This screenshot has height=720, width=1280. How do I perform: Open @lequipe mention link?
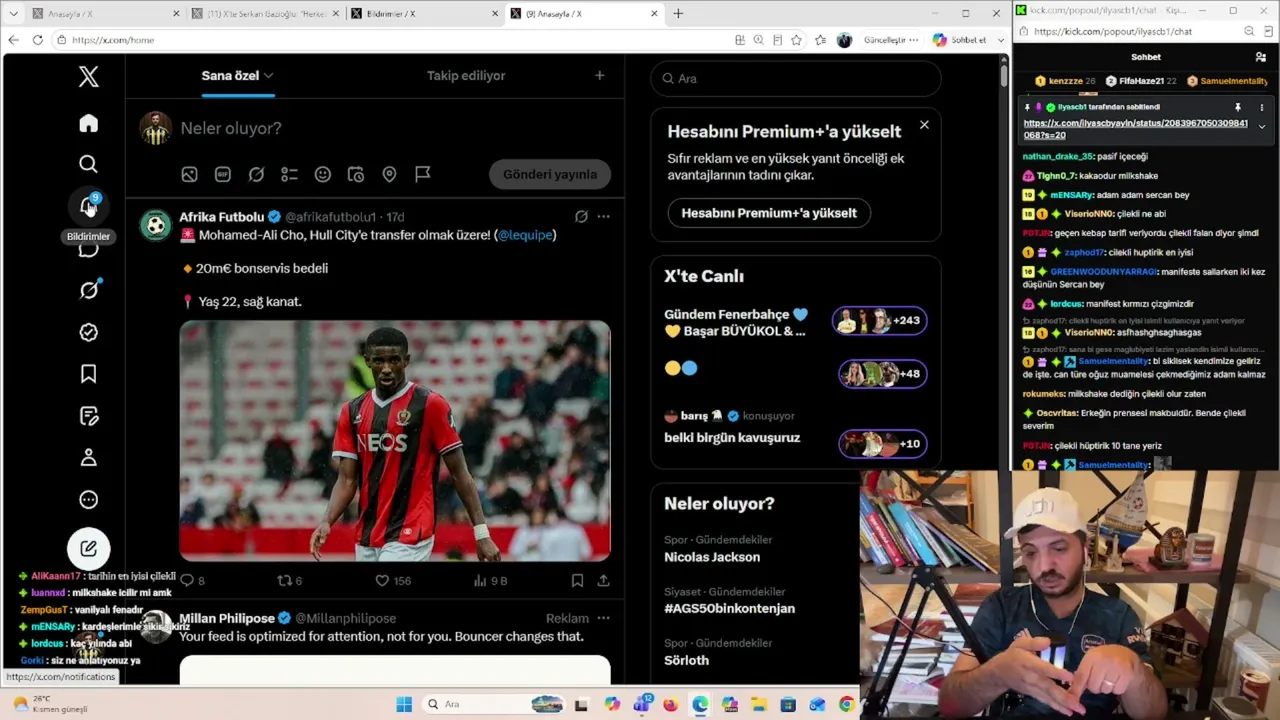(526, 235)
